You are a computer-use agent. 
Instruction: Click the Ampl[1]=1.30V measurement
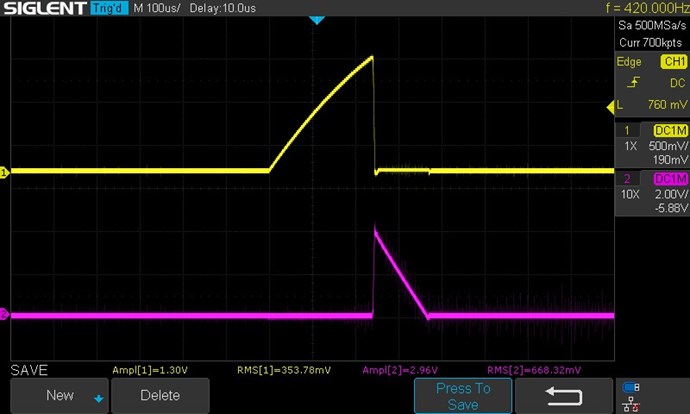pyautogui.click(x=150, y=370)
